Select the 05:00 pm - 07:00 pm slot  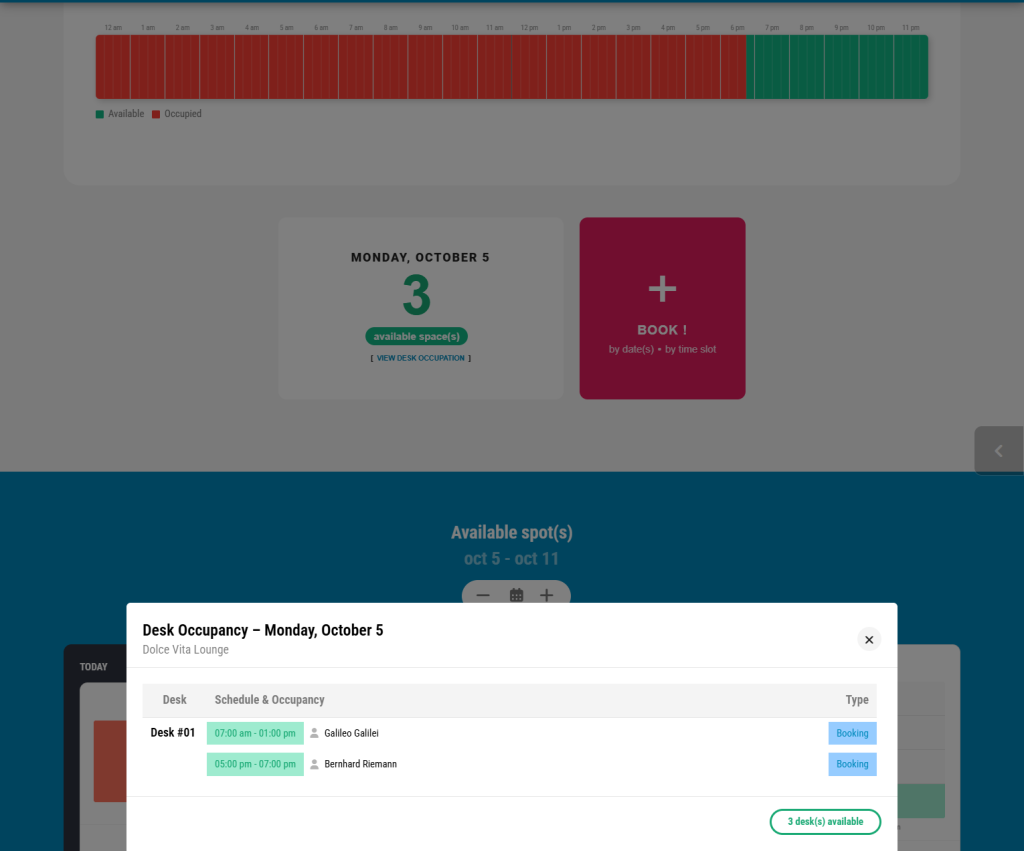[255, 764]
